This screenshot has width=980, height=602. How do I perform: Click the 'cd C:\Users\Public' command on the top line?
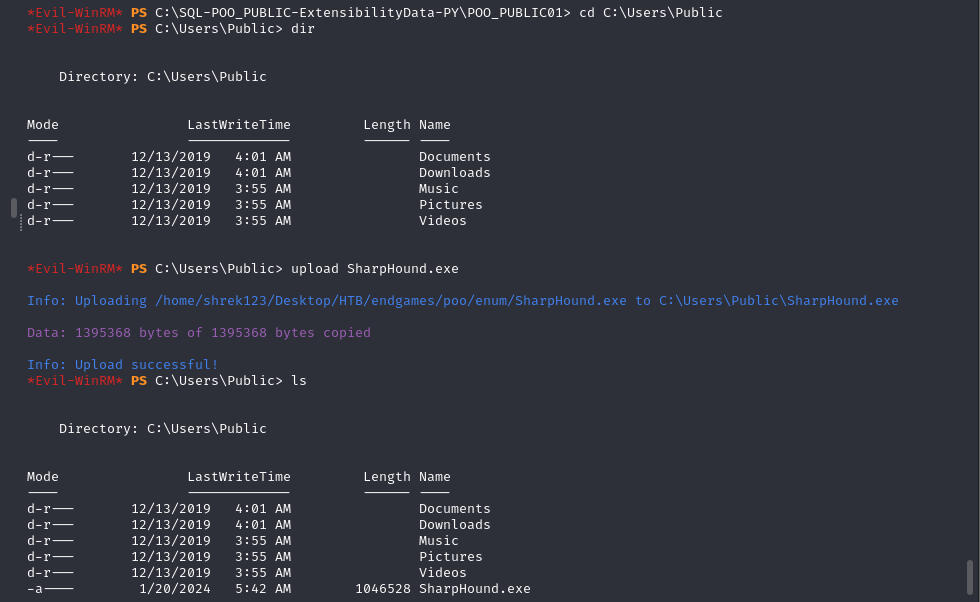click(650, 12)
